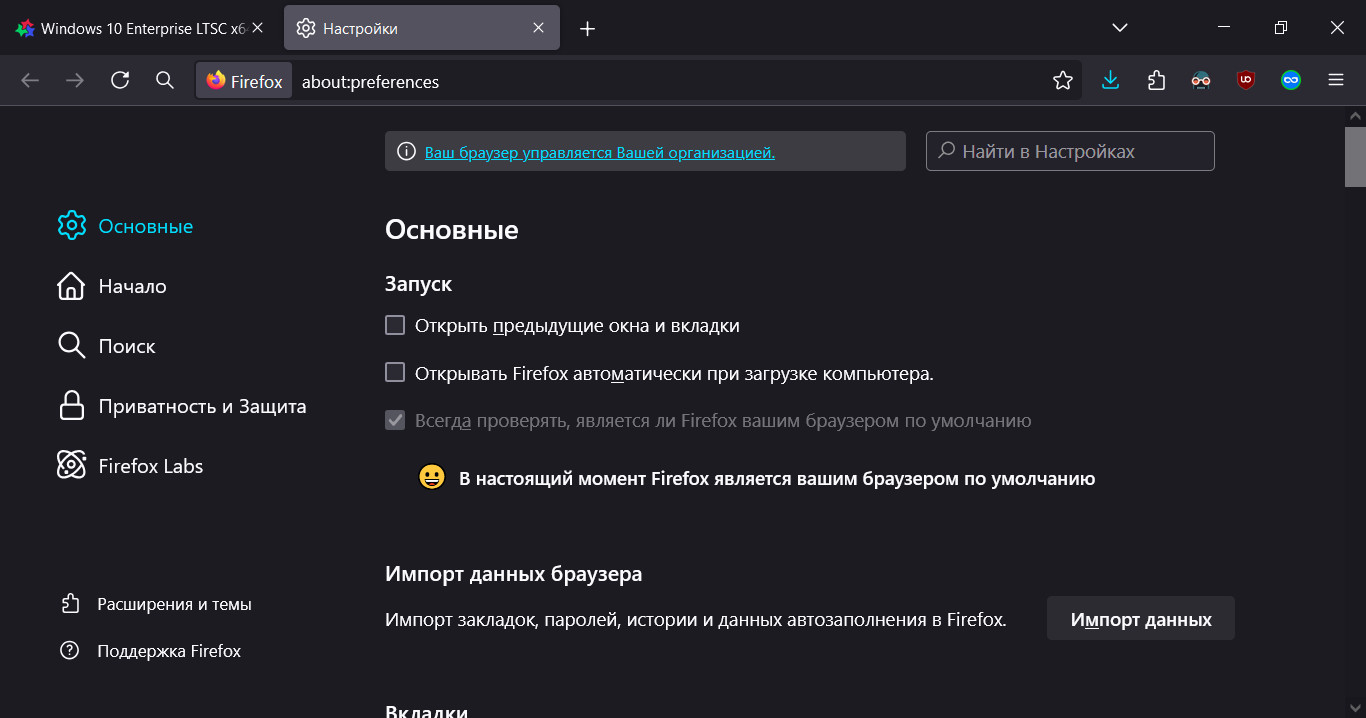The image size is (1366, 718).
Task: Click the scrollbar up arrow
Action: (1355, 116)
